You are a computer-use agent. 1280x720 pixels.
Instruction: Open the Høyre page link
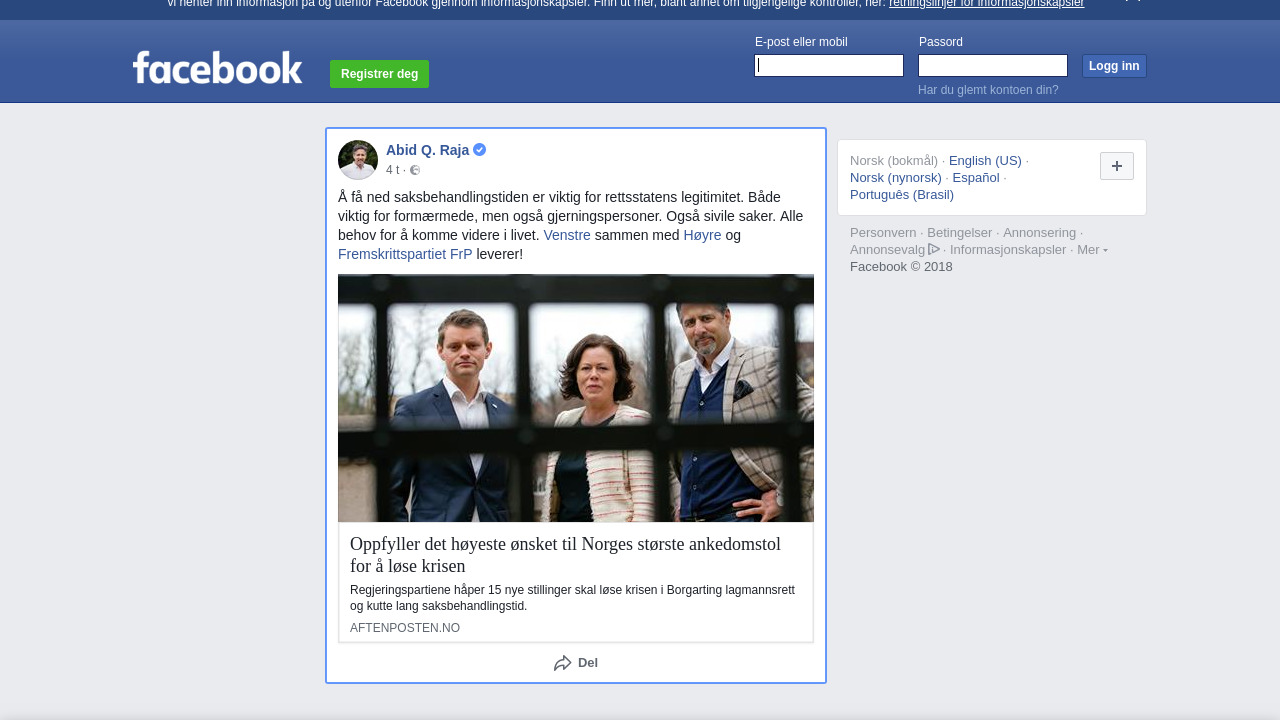tap(702, 235)
